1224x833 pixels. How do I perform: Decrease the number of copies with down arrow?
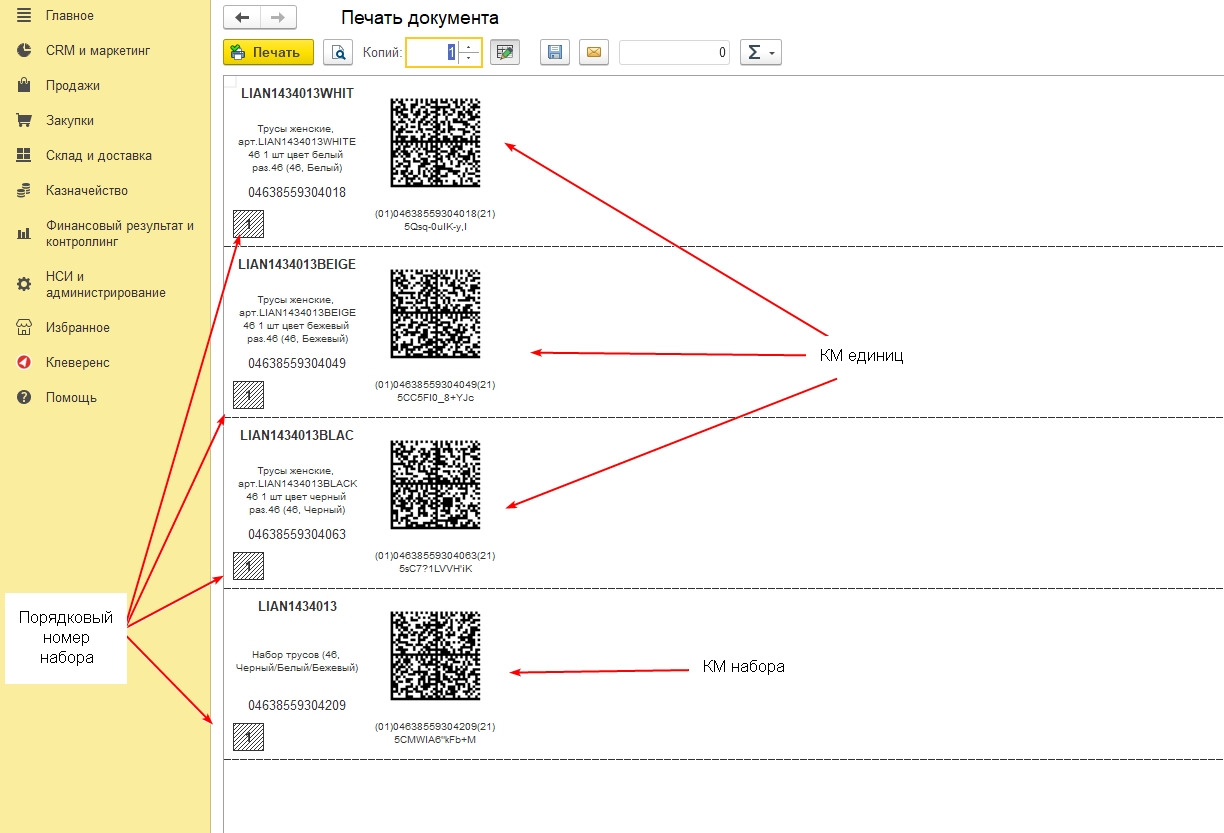(x=469, y=59)
